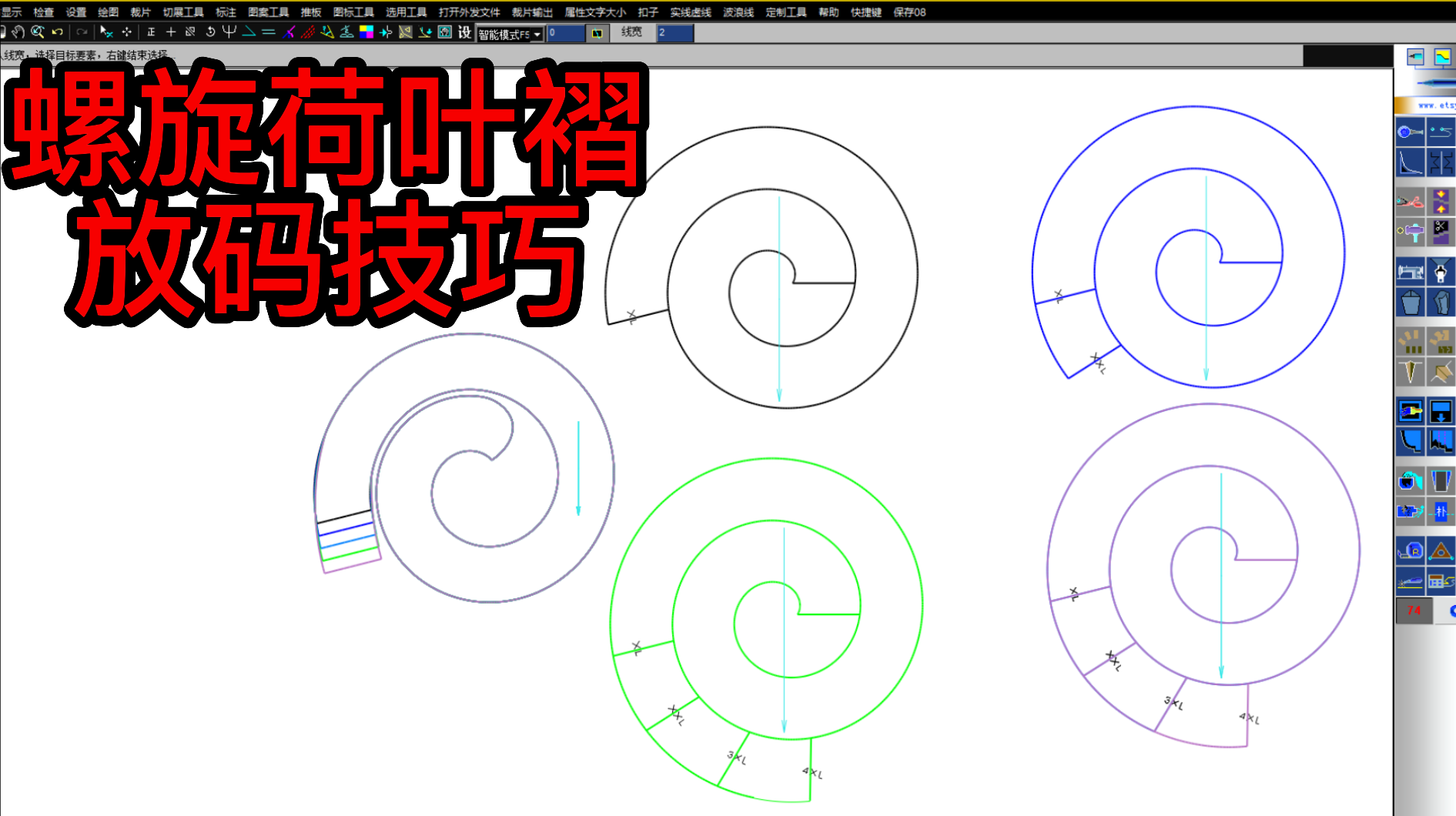Click the greyed redo arrow
1456x816 pixels.
81,32
